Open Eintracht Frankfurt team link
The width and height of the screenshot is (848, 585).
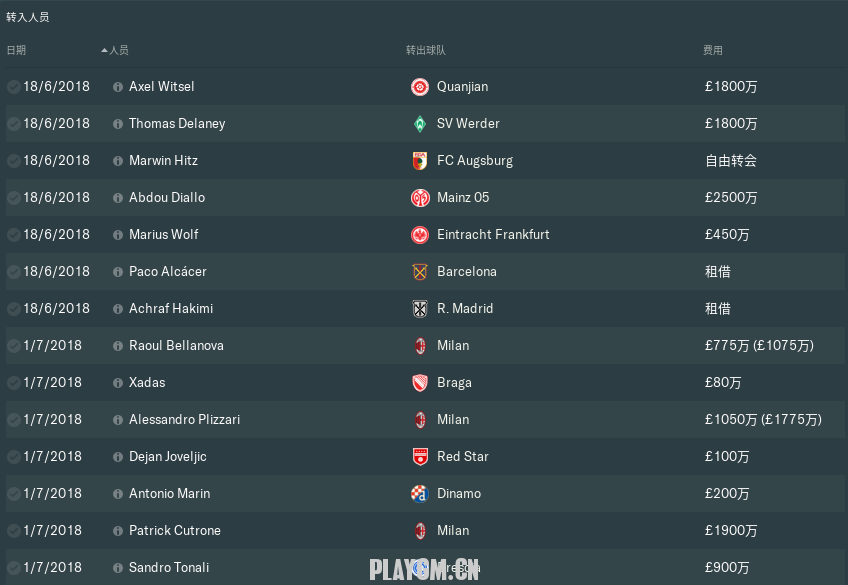point(493,235)
